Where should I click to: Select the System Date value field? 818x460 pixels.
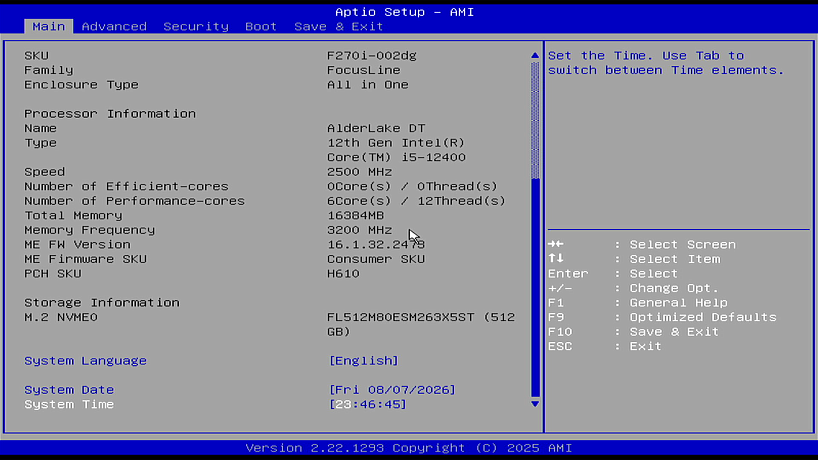point(392,390)
